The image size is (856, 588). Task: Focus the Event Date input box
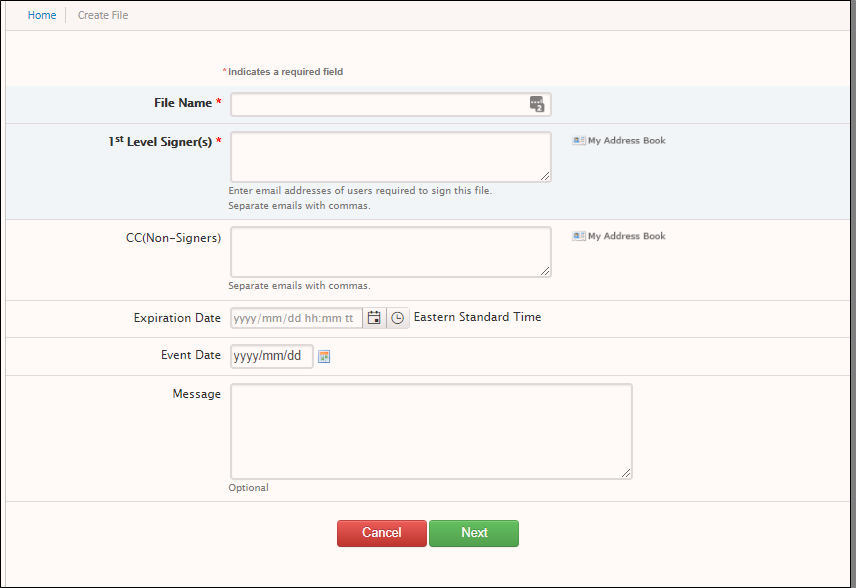point(272,356)
